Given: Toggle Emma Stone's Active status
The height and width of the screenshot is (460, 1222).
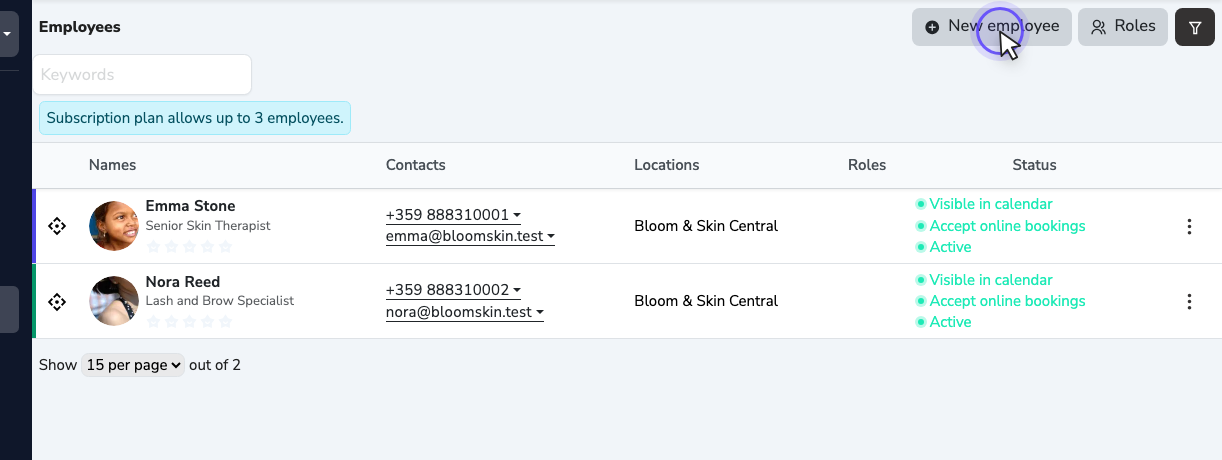Looking at the screenshot, I should point(943,247).
